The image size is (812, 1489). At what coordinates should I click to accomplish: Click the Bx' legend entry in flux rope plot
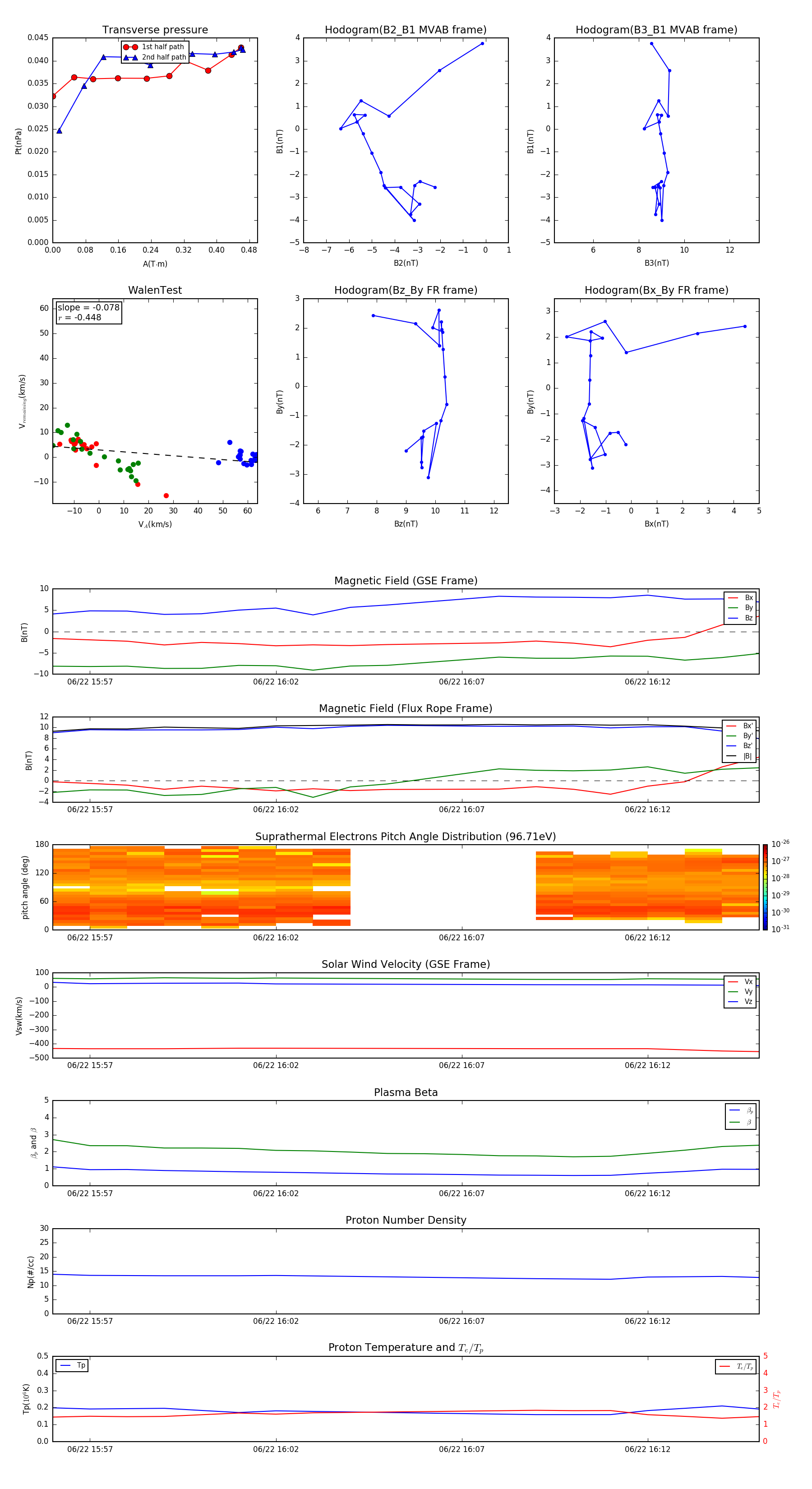pos(739,726)
